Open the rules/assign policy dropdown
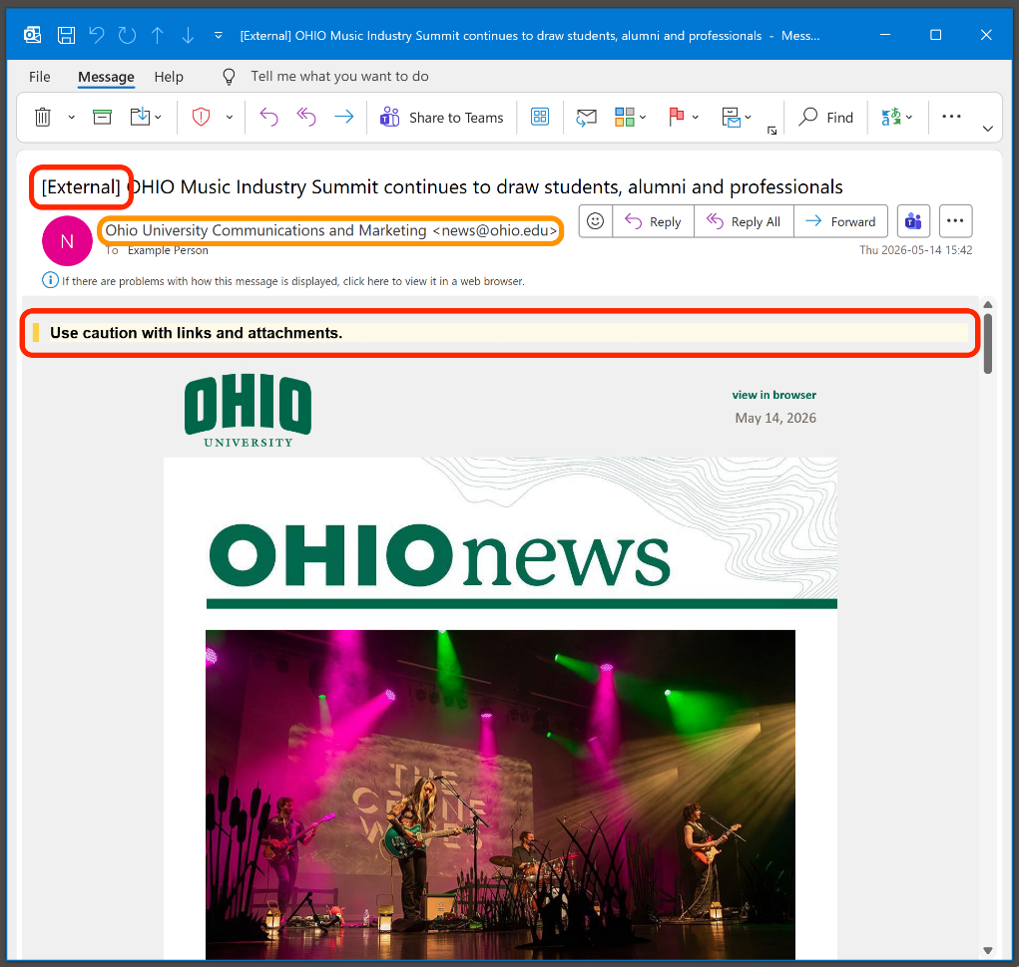 tap(736, 118)
